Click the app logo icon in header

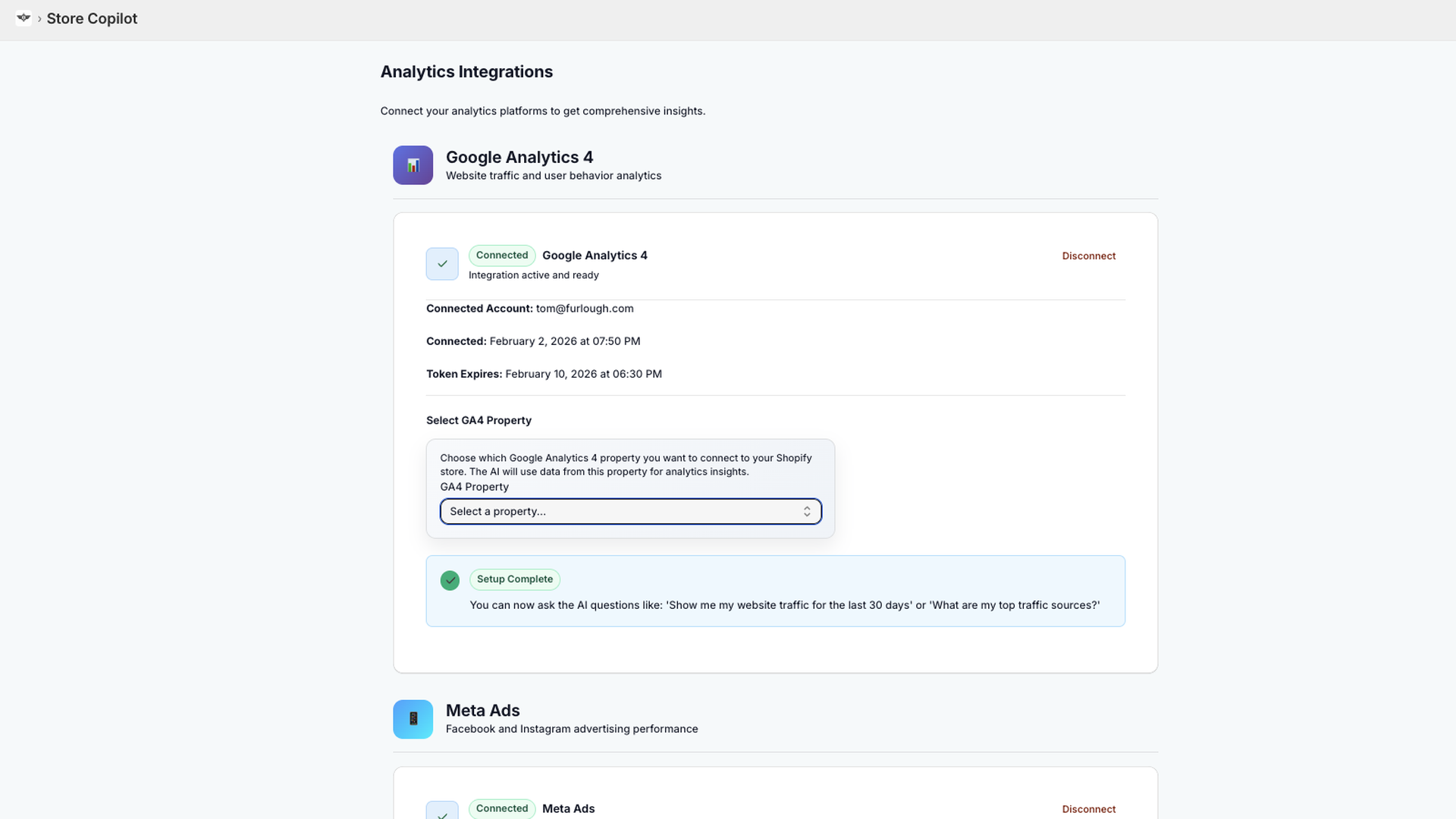click(x=24, y=18)
